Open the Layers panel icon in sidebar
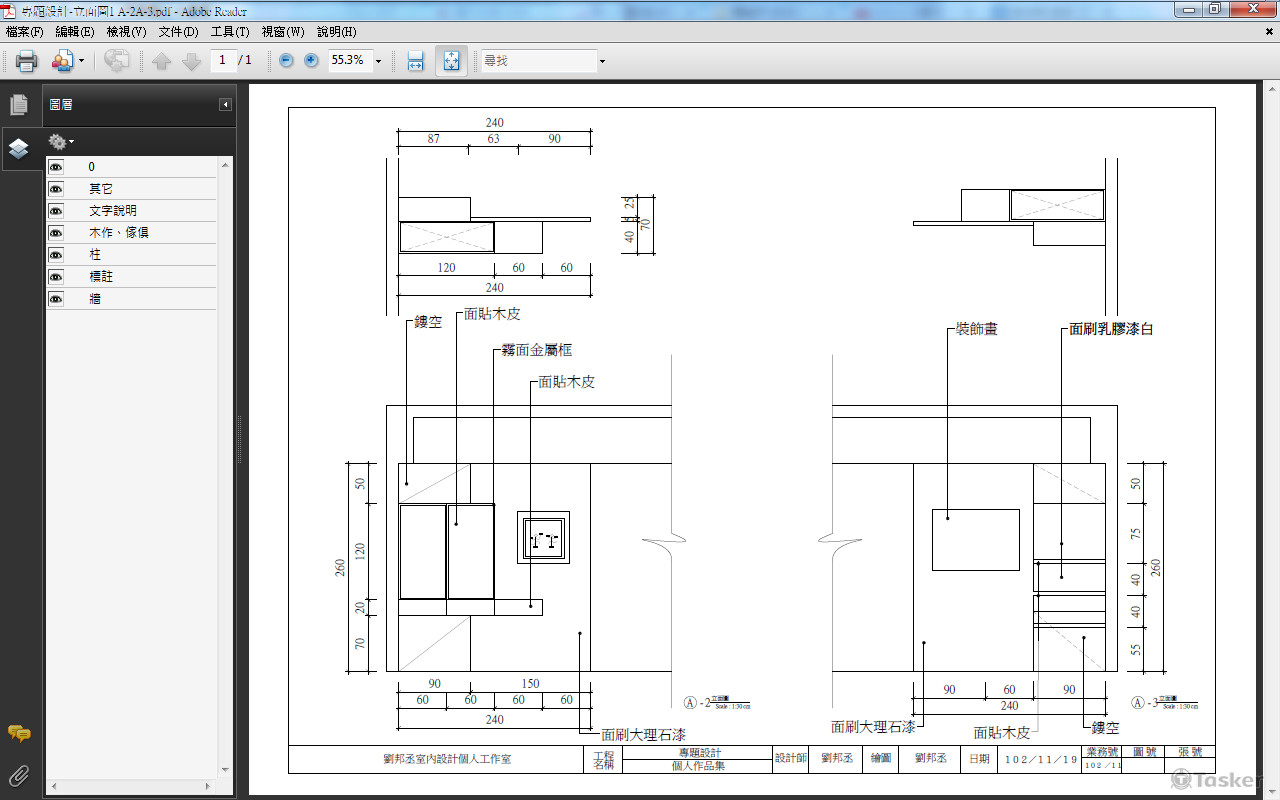Image resolution: width=1280 pixels, height=800 pixels. [18, 149]
